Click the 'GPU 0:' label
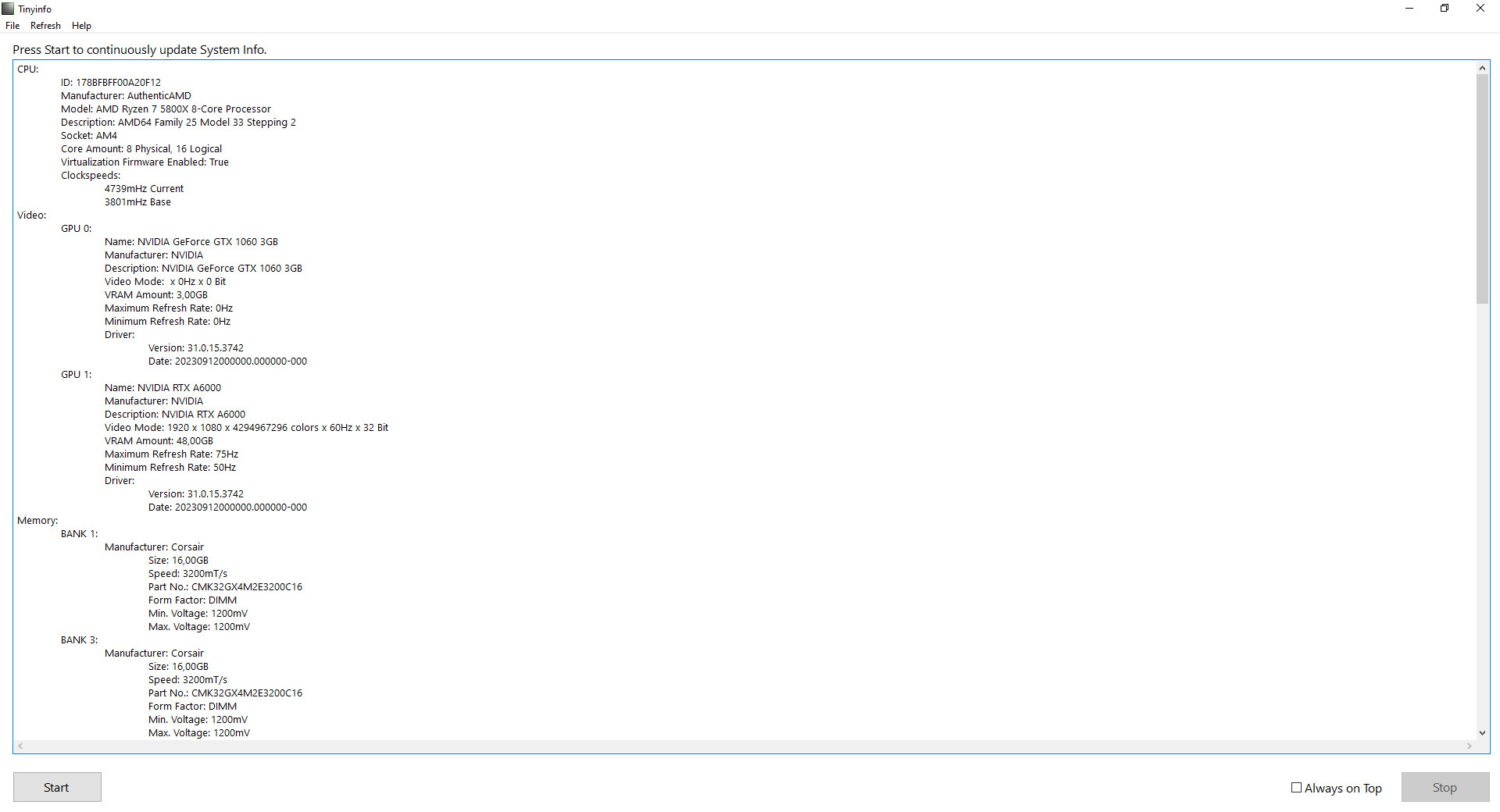The image size is (1500, 812). point(76,229)
